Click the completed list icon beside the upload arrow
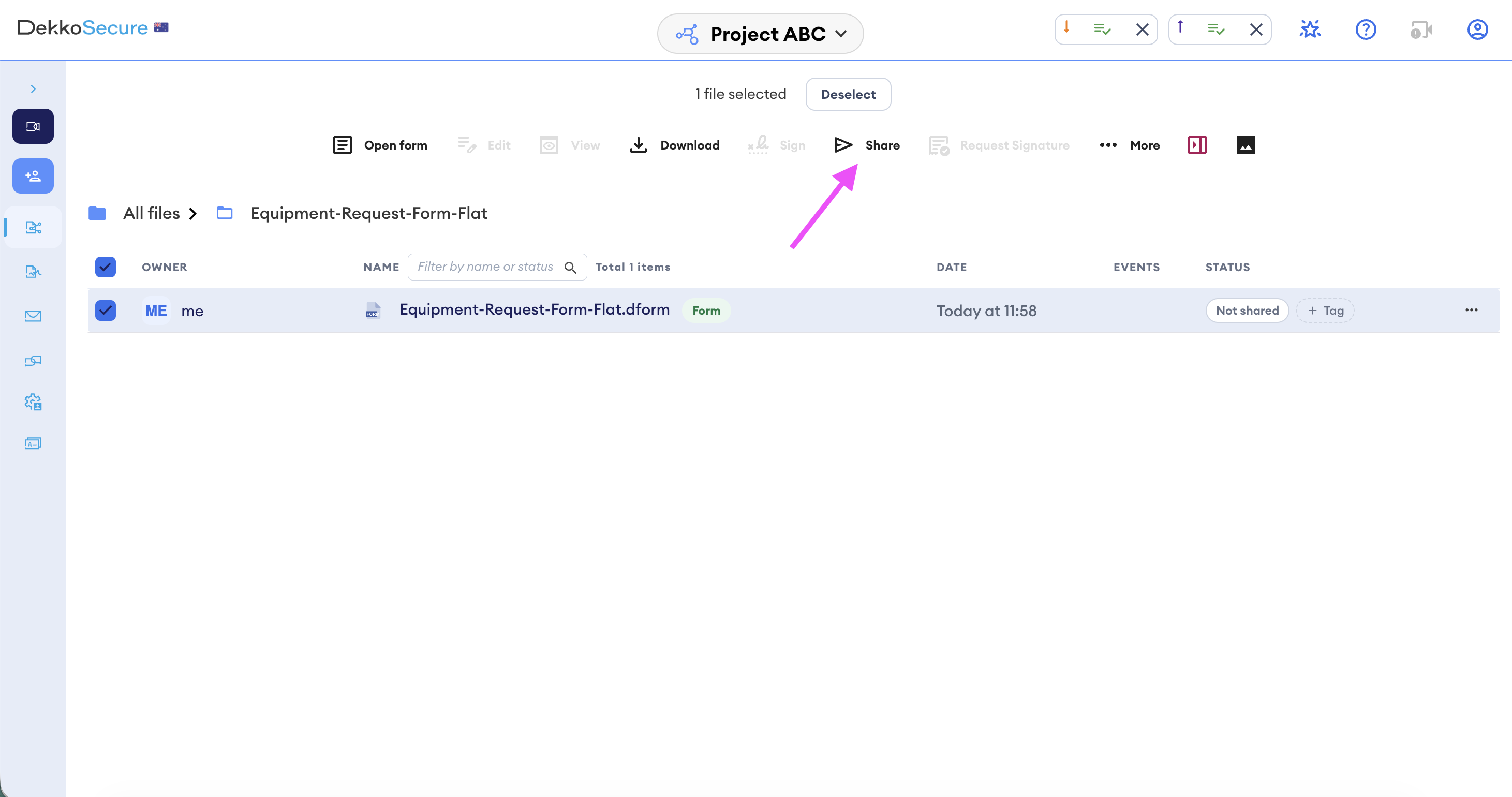1512x797 pixels. (1216, 29)
